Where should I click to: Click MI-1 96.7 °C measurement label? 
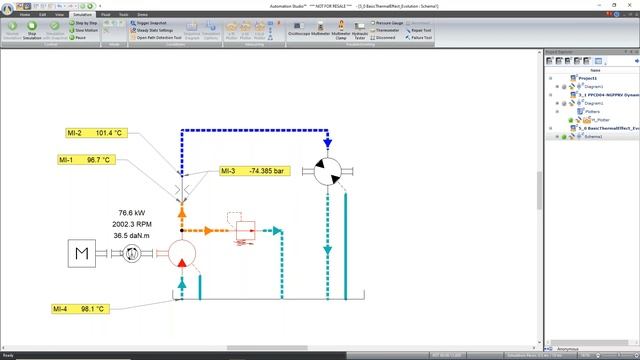click(x=87, y=160)
